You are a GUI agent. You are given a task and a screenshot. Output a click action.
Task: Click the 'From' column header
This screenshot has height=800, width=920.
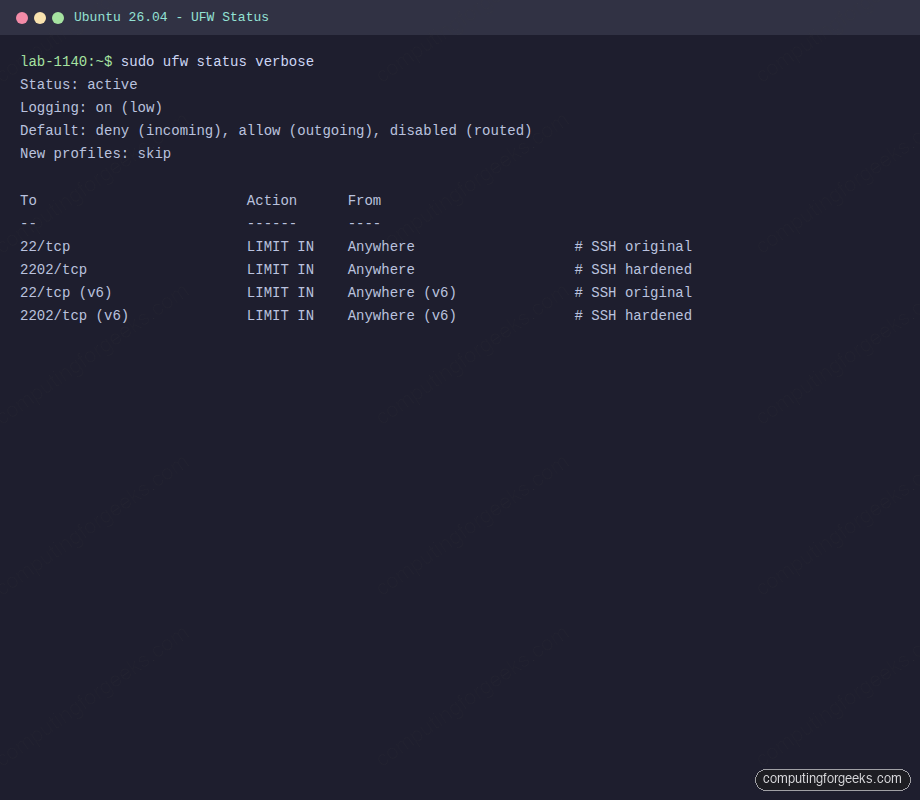pos(364,200)
